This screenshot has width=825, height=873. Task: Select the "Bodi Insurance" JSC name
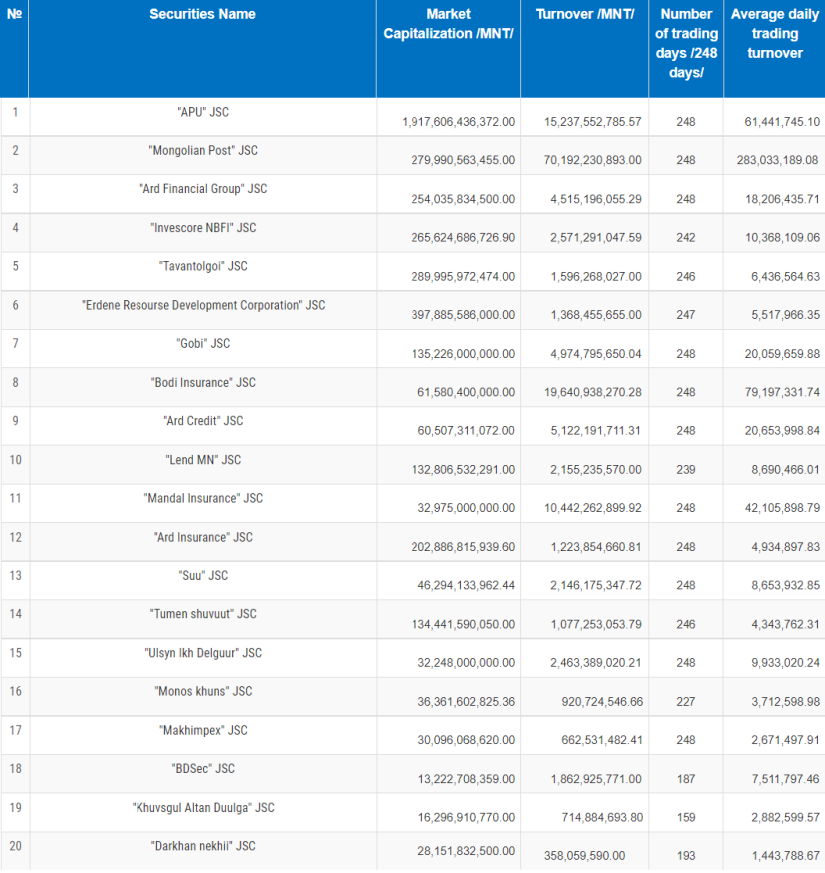click(203, 382)
